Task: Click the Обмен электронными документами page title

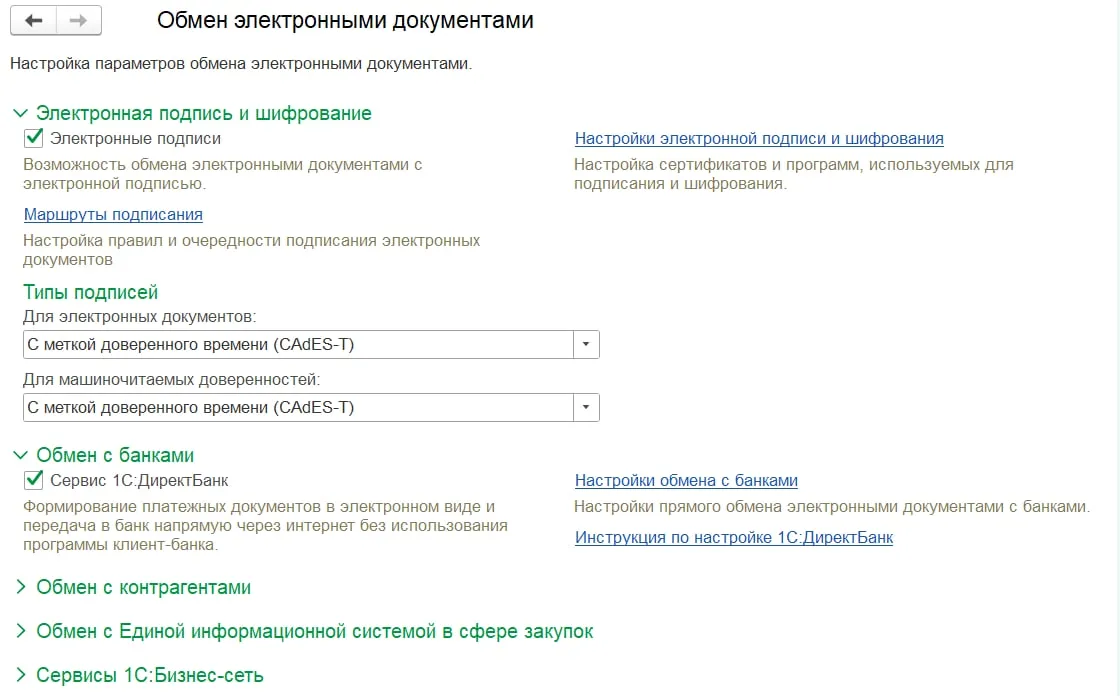Action: point(345,21)
